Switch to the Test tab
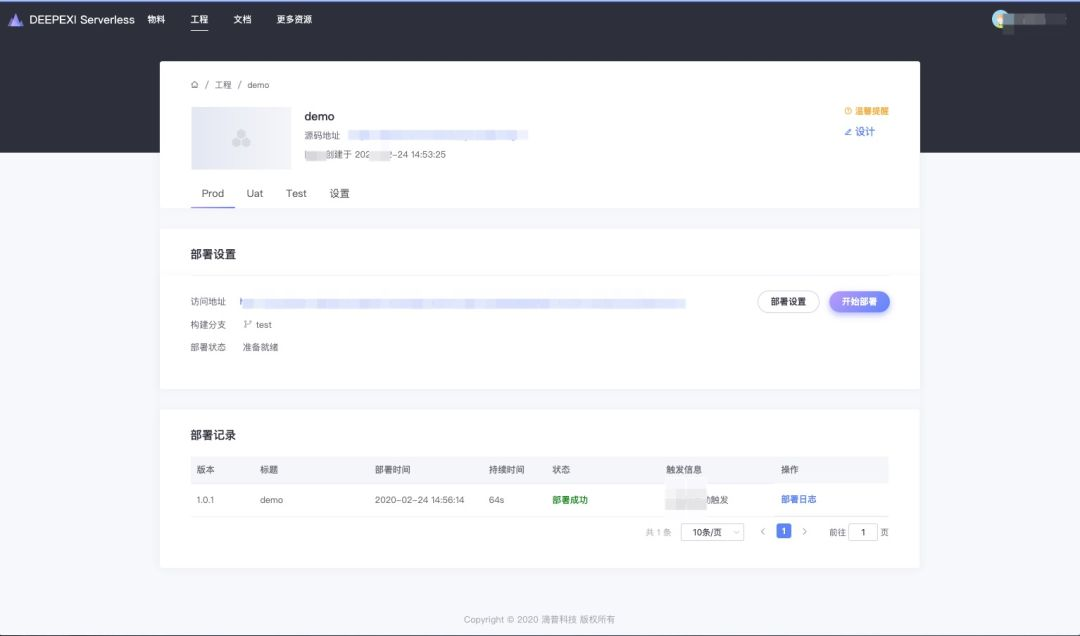 pos(296,194)
